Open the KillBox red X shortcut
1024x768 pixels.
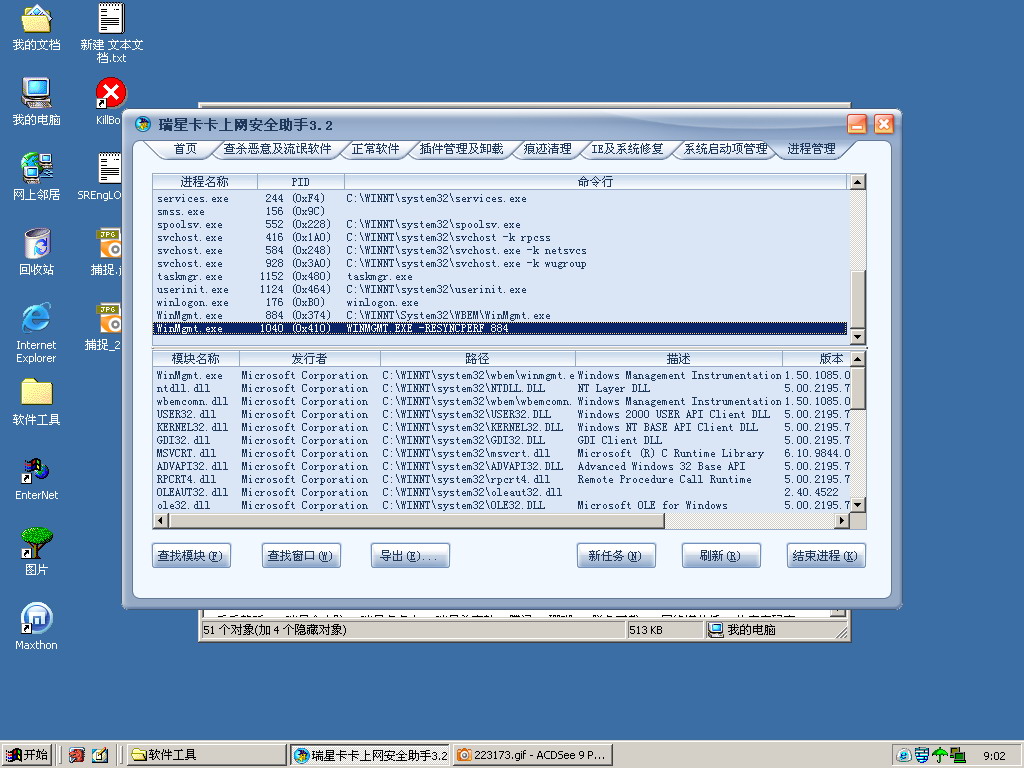click(110, 93)
